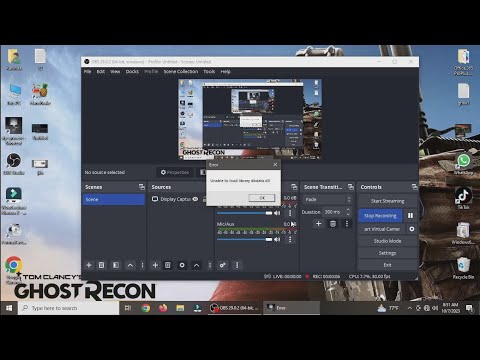Image resolution: width=480 pixels, height=360 pixels.
Task: Open File Explorer from taskbar
Action: 180,308
